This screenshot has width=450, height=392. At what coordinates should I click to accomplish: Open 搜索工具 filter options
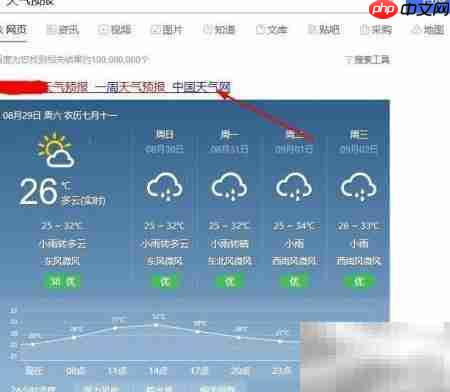point(367,60)
